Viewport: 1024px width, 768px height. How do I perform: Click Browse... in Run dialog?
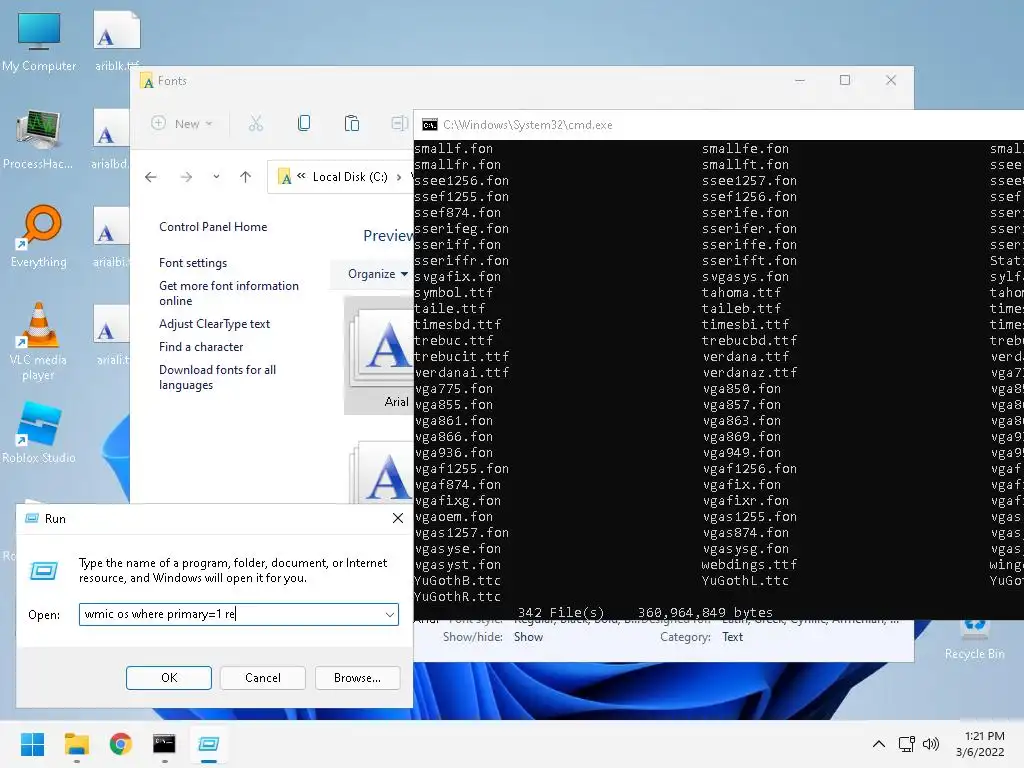(357, 678)
